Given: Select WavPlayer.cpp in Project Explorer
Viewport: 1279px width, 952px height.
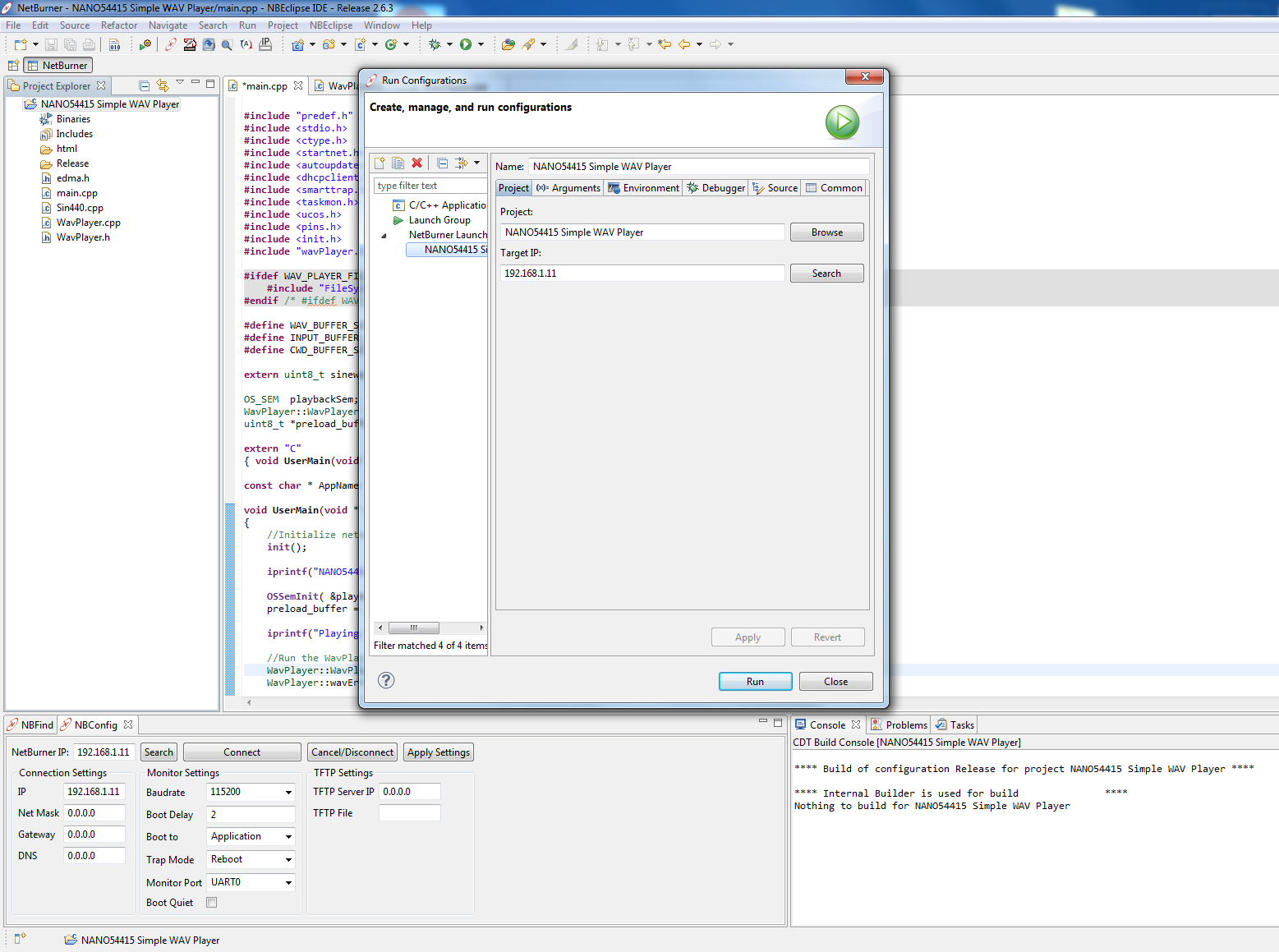Looking at the screenshot, I should pyautogui.click(x=88, y=223).
